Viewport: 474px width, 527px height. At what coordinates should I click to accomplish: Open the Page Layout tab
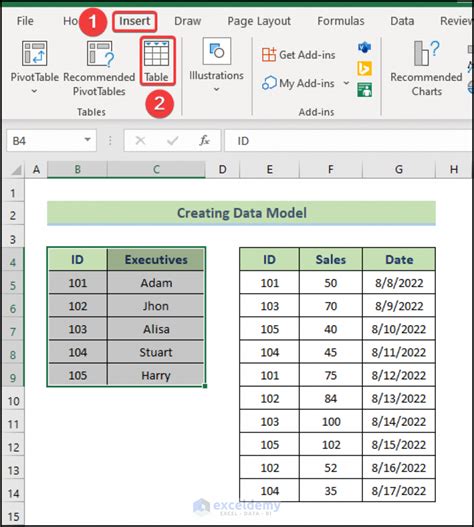259,21
